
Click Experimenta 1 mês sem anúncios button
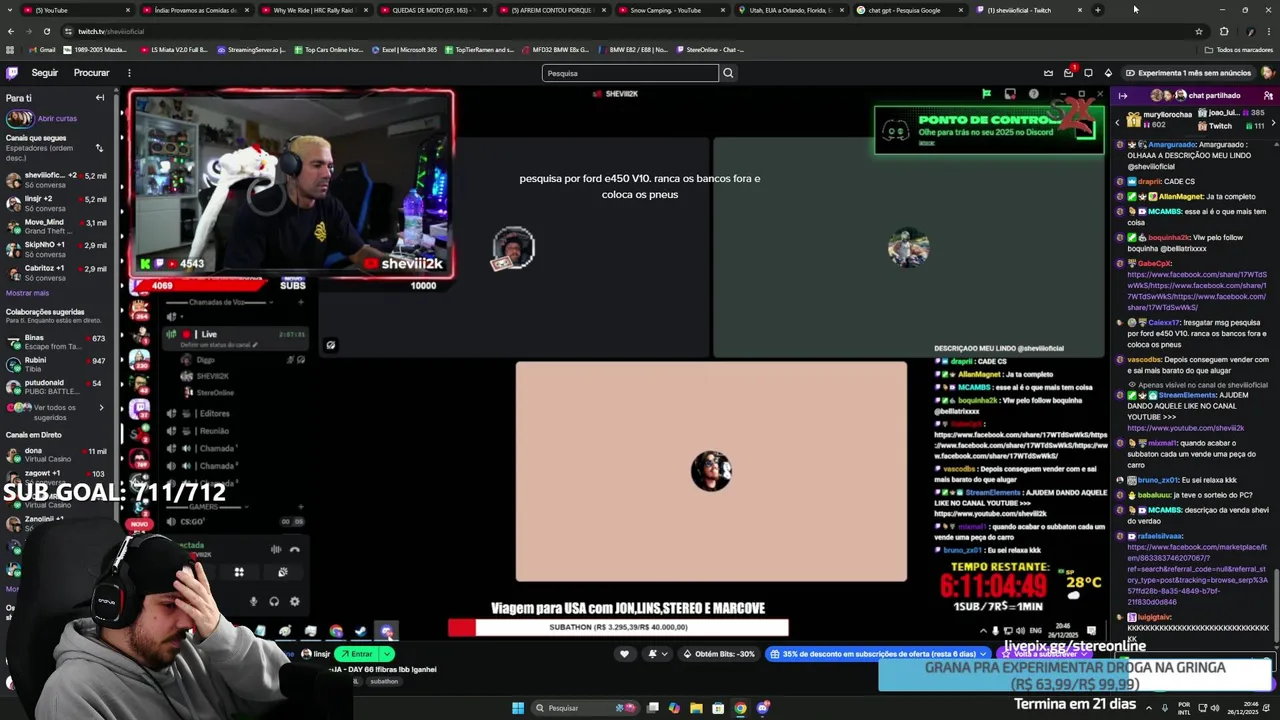point(1188,73)
